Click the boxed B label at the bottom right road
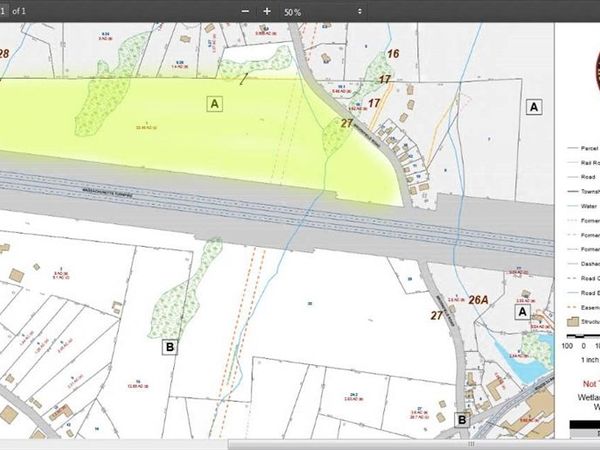This screenshot has width=600, height=450. coord(462,420)
